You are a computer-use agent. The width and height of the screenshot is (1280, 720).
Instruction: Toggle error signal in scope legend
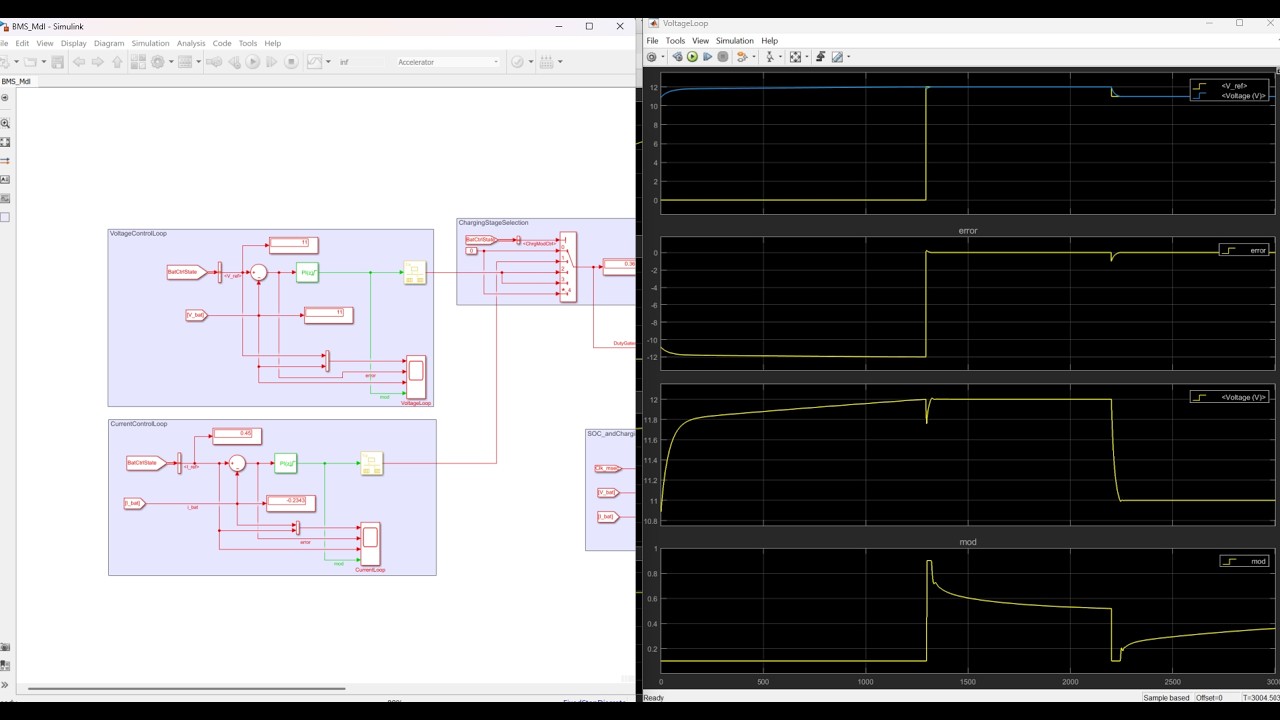1245,250
